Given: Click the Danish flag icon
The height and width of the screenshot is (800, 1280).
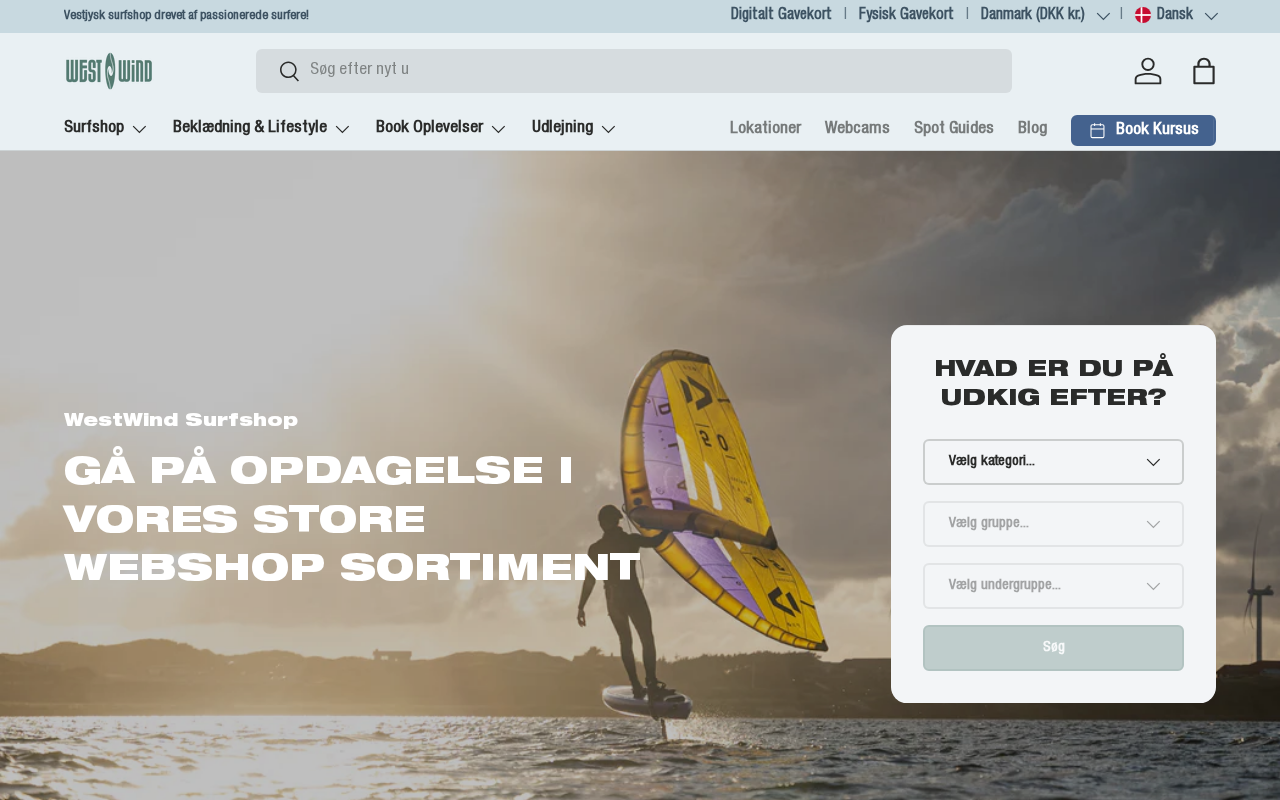Looking at the screenshot, I should pyautogui.click(x=1143, y=15).
